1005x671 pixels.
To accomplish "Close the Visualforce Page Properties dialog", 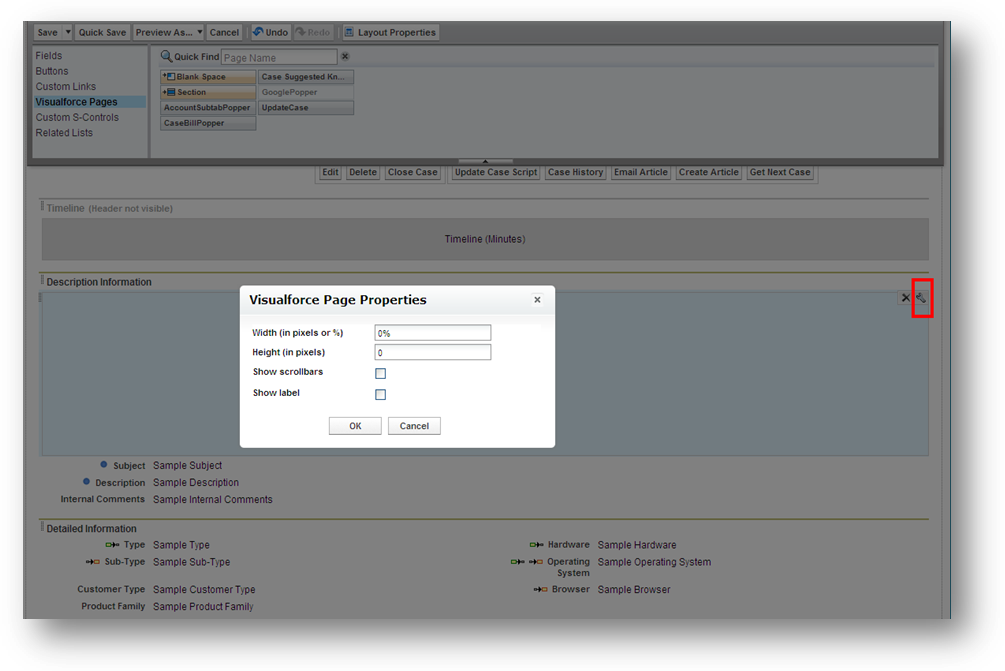I will click(537, 300).
